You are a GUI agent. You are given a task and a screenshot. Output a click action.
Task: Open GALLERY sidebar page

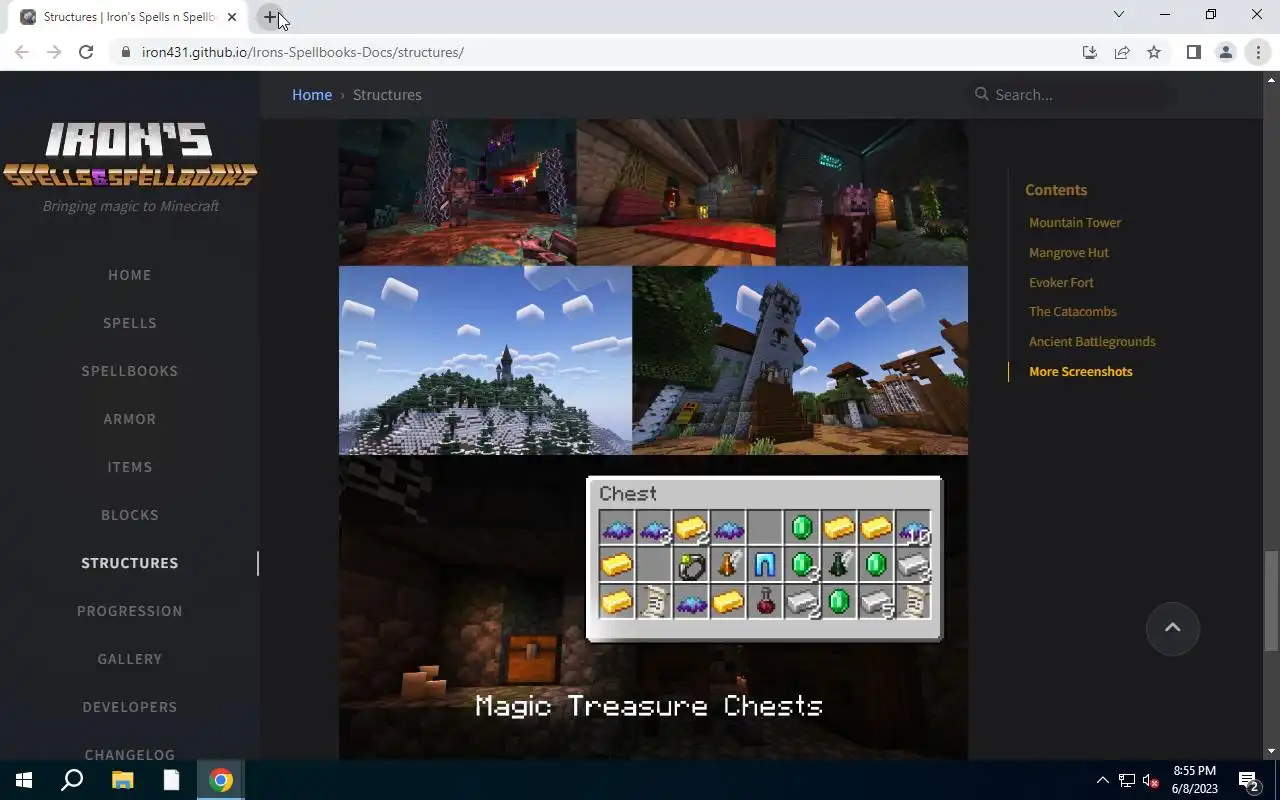[x=130, y=659]
